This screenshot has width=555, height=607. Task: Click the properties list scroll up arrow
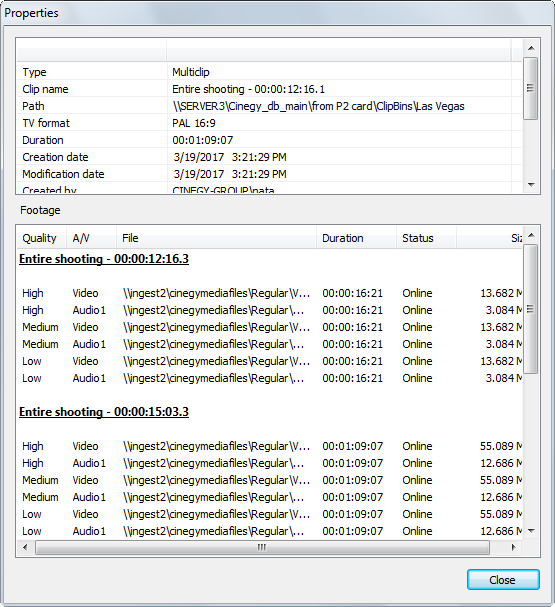[531, 48]
